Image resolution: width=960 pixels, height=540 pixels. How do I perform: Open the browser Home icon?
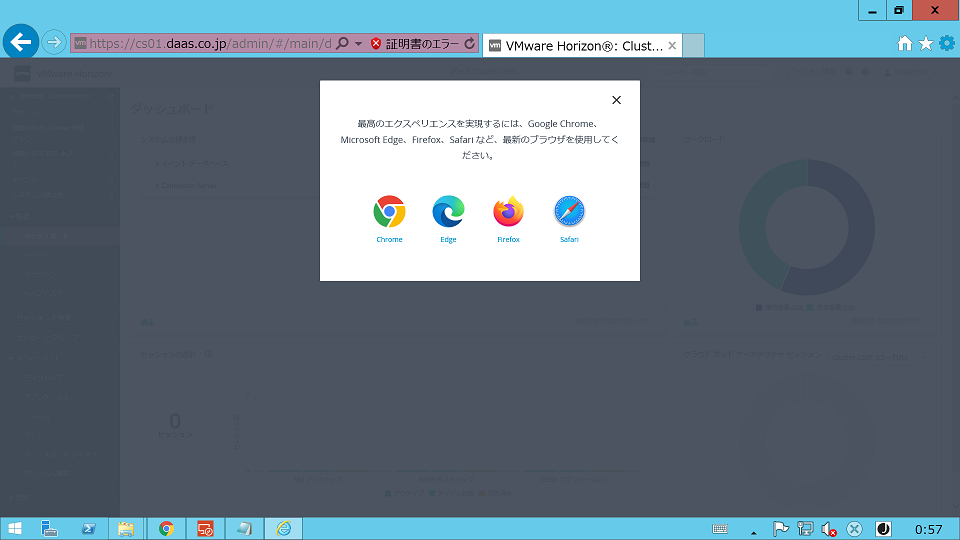904,43
